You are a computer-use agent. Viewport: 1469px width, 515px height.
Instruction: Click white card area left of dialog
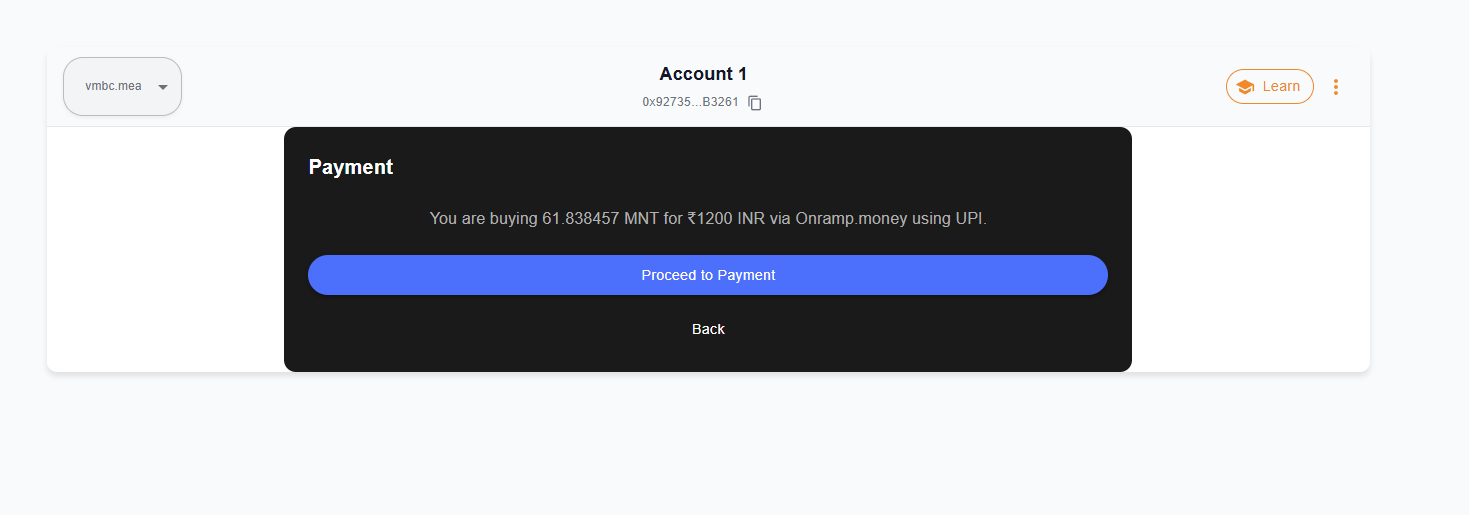[165, 249]
